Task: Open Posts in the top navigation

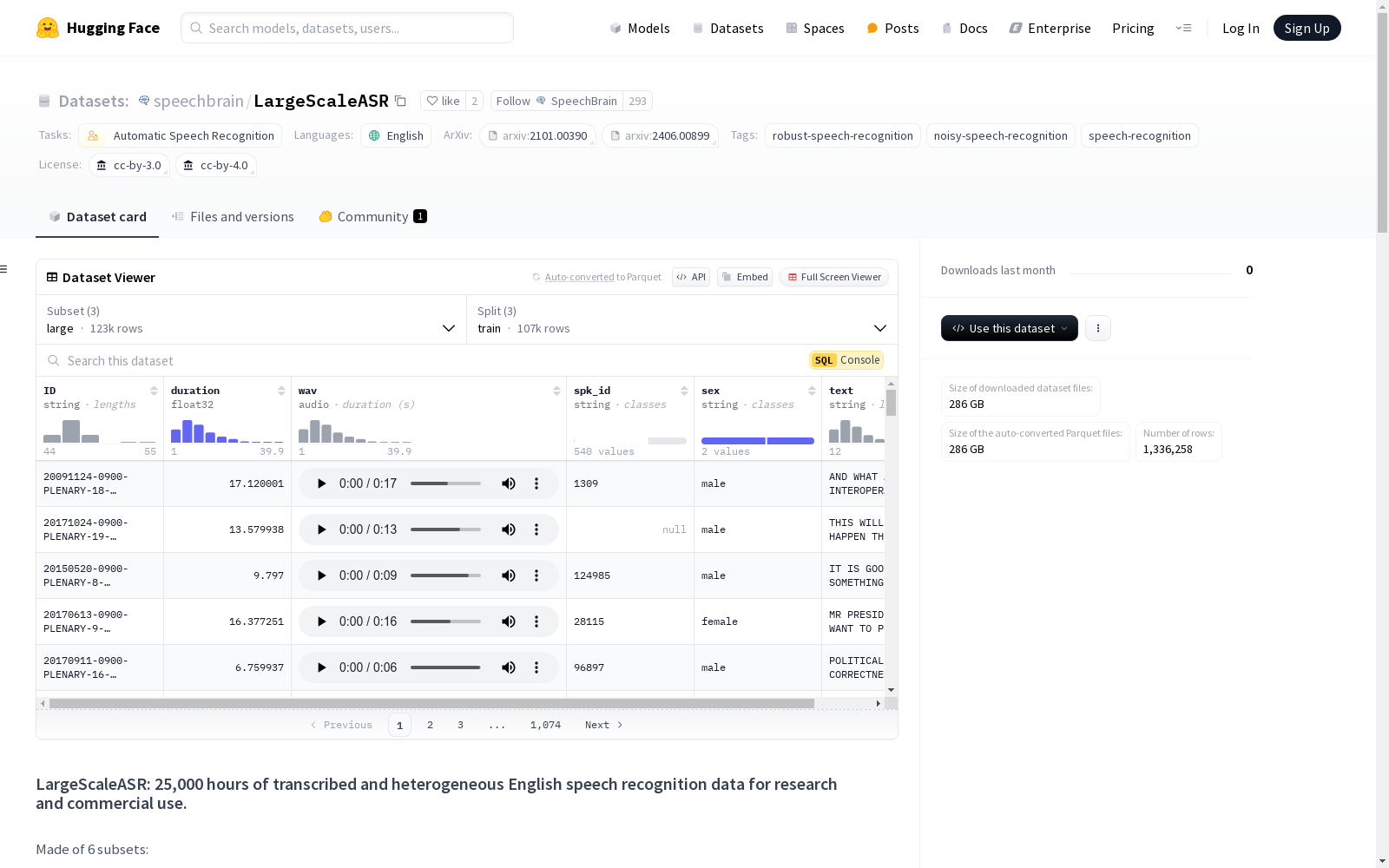Action: coord(892,28)
